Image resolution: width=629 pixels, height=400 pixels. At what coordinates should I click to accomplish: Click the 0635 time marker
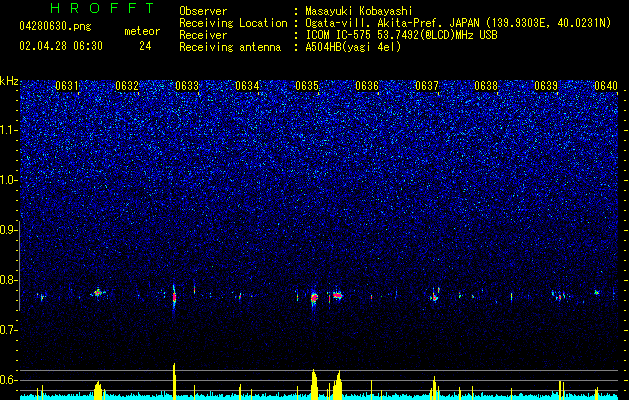pyautogui.click(x=307, y=85)
